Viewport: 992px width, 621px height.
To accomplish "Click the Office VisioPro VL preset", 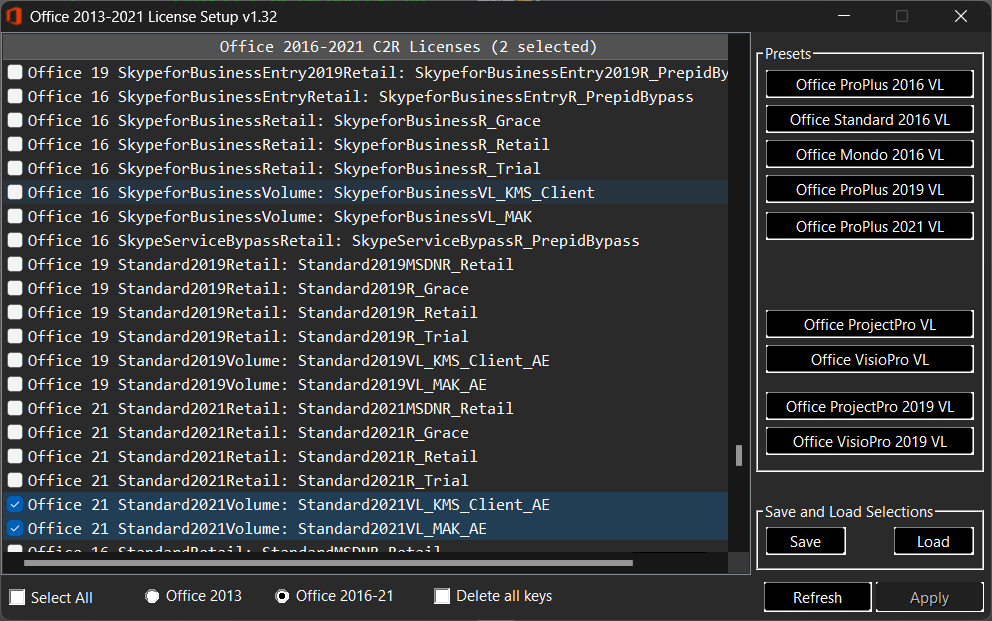I will pyautogui.click(x=869, y=359).
